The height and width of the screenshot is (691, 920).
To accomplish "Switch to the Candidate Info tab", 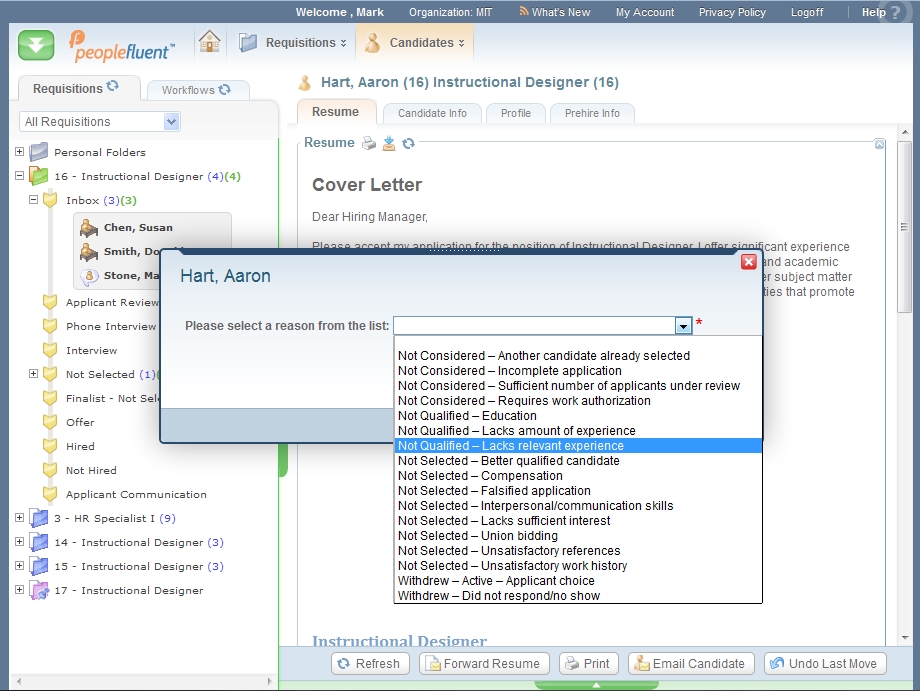I will point(432,113).
